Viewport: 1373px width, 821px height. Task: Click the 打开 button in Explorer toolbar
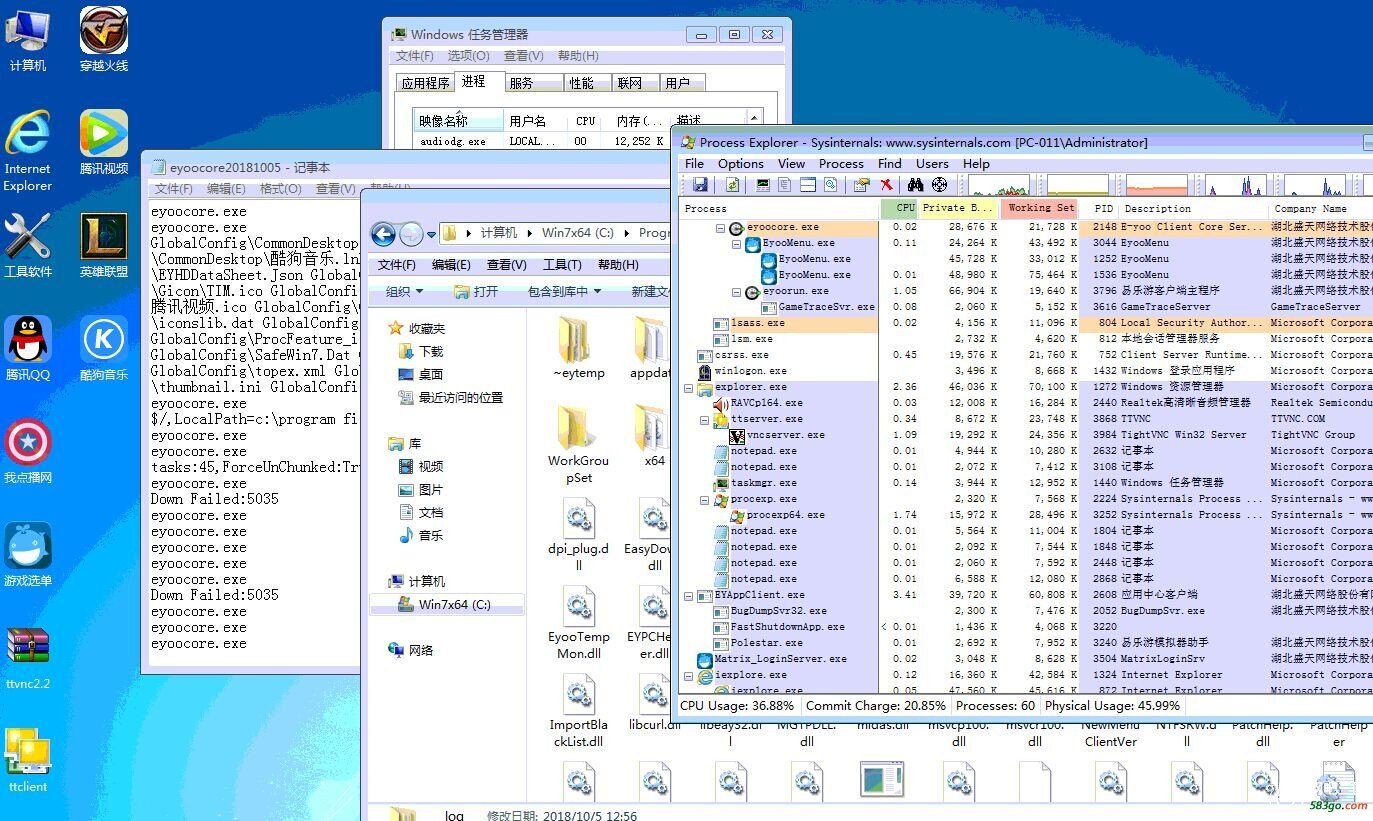click(x=476, y=291)
